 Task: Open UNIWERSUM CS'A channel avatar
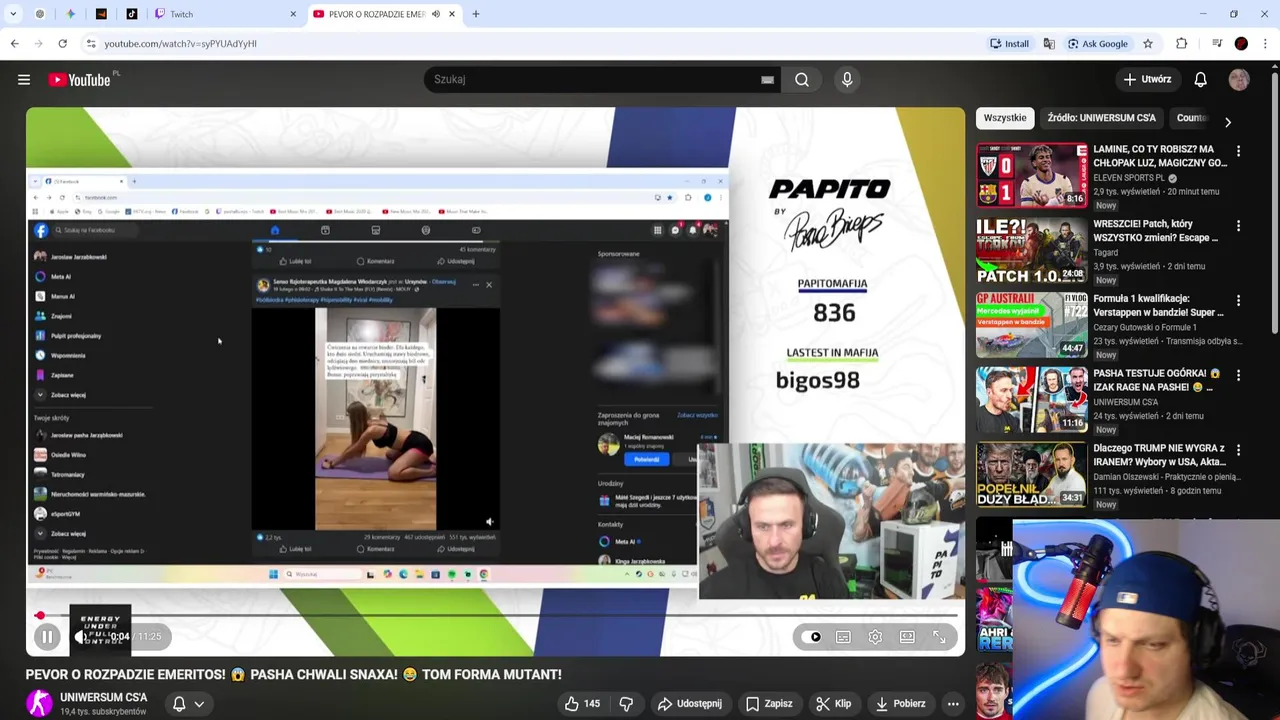coord(39,703)
